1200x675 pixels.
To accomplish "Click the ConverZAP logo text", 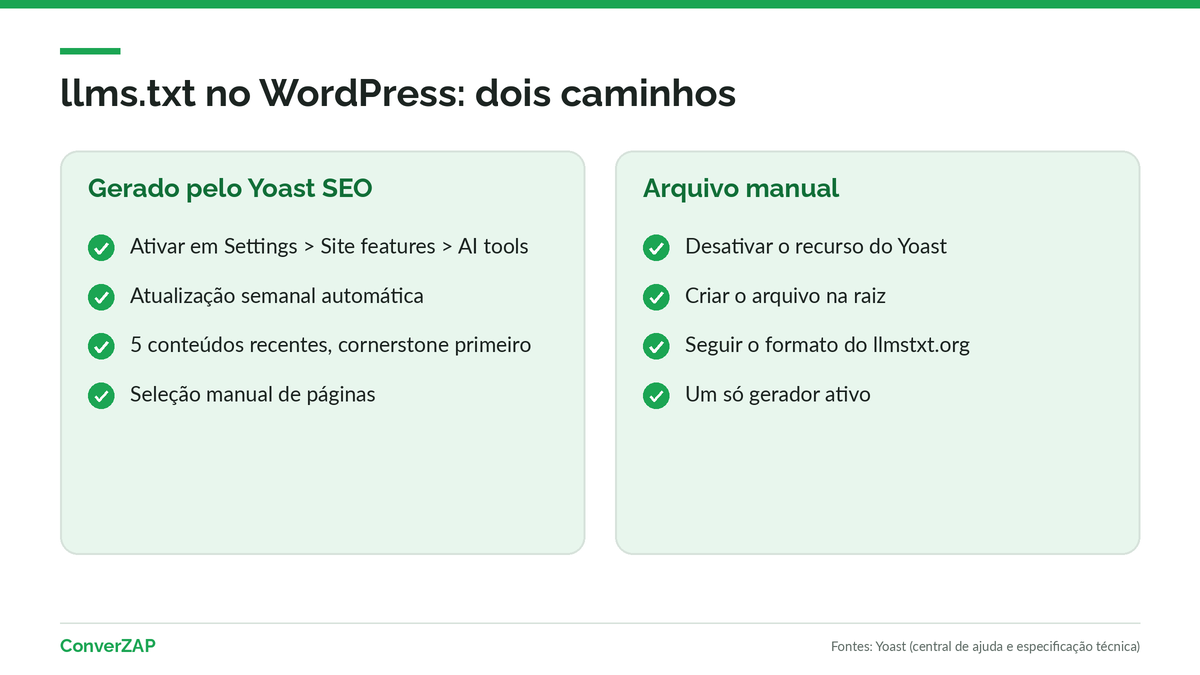I will click(108, 646).
